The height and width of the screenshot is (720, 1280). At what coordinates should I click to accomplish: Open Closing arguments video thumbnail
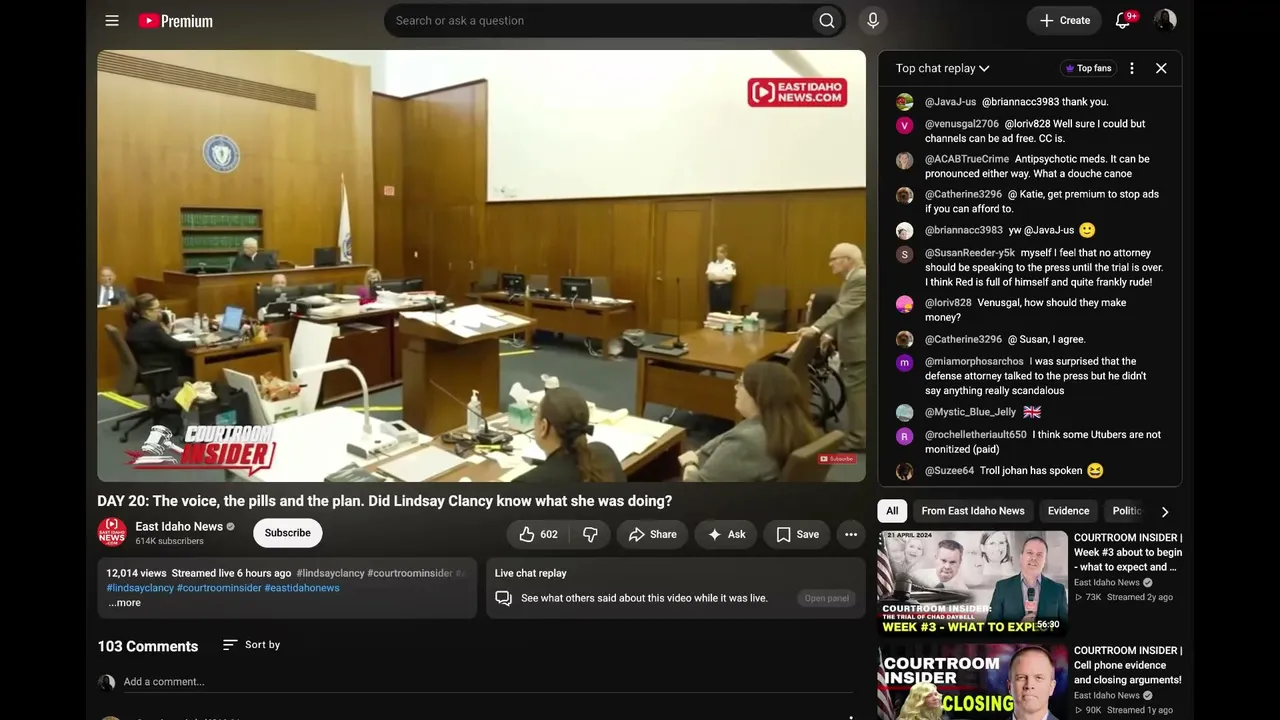click(x=973, y=682)
